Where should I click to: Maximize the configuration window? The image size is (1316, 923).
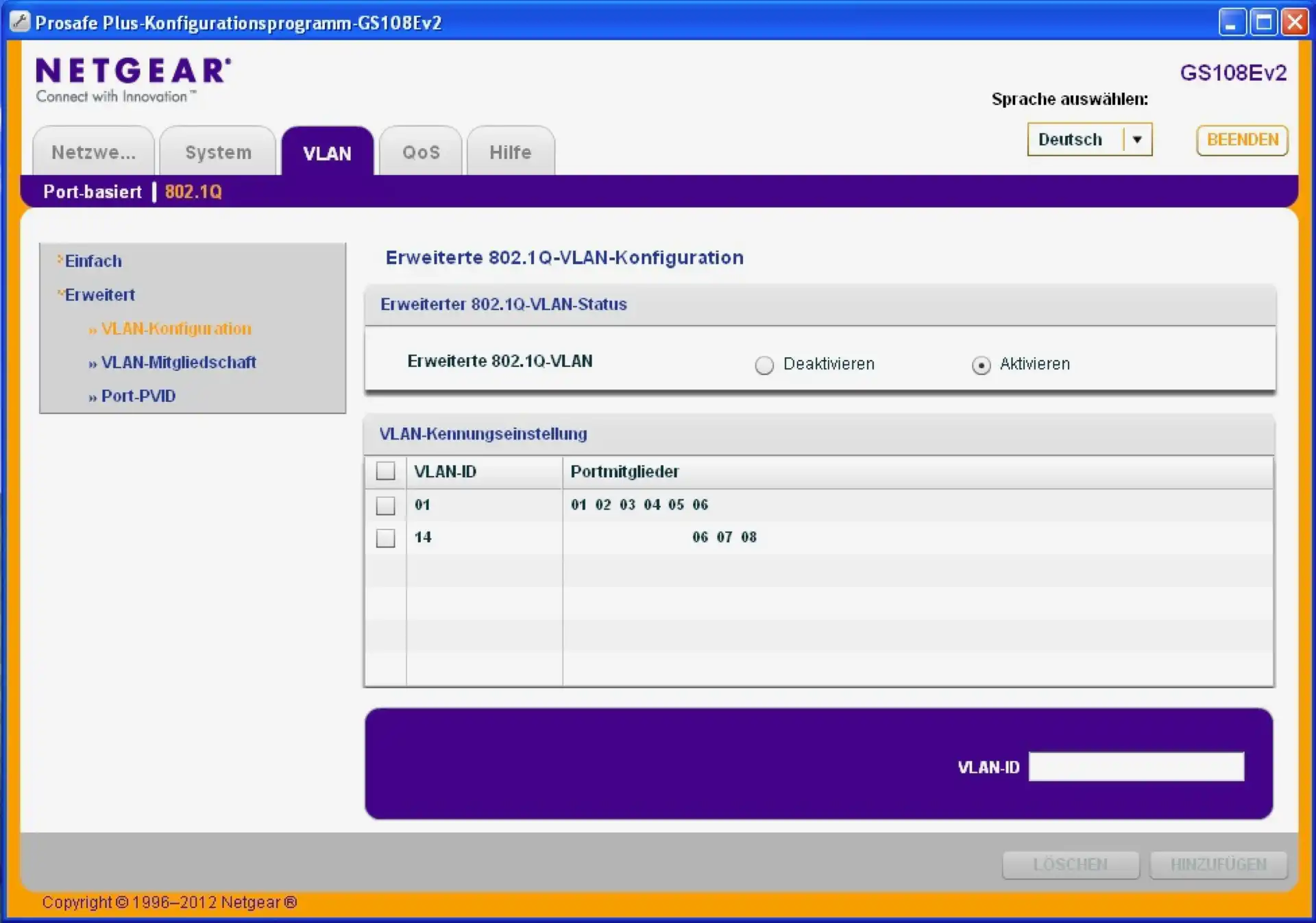coord(1263,22)
